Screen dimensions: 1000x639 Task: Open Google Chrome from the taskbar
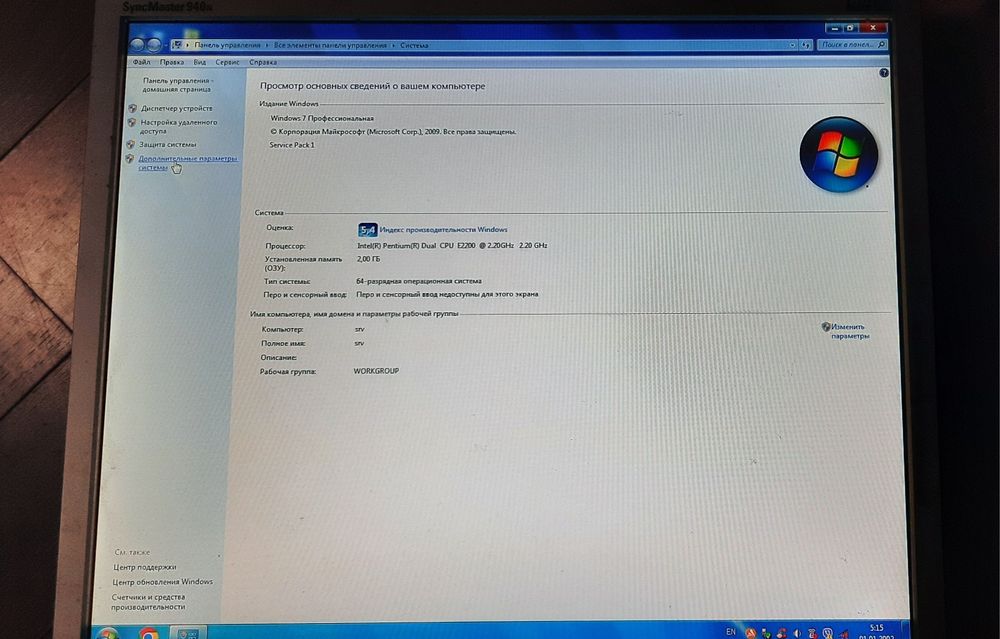point(149,633)
